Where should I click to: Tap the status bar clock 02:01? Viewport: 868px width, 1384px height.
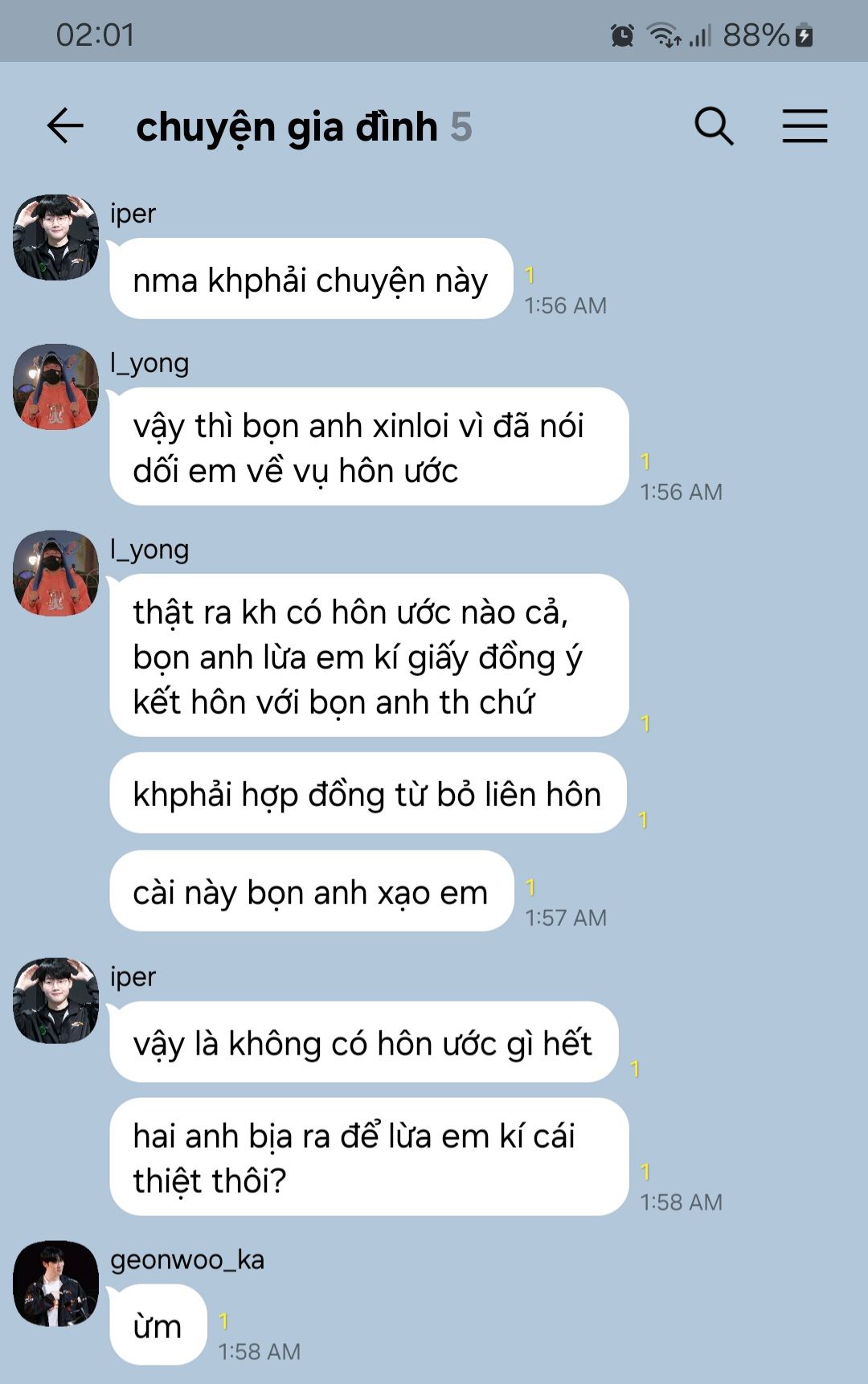coord(95,35)
